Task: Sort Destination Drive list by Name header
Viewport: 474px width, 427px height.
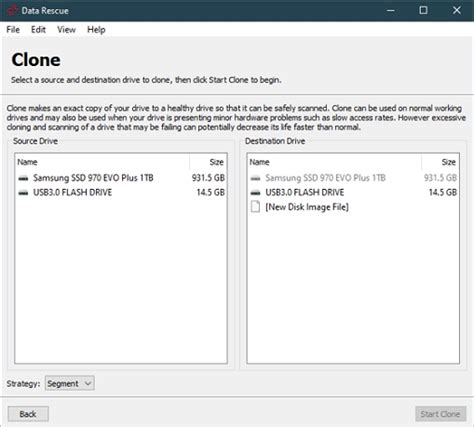Action: pos(335,162)
